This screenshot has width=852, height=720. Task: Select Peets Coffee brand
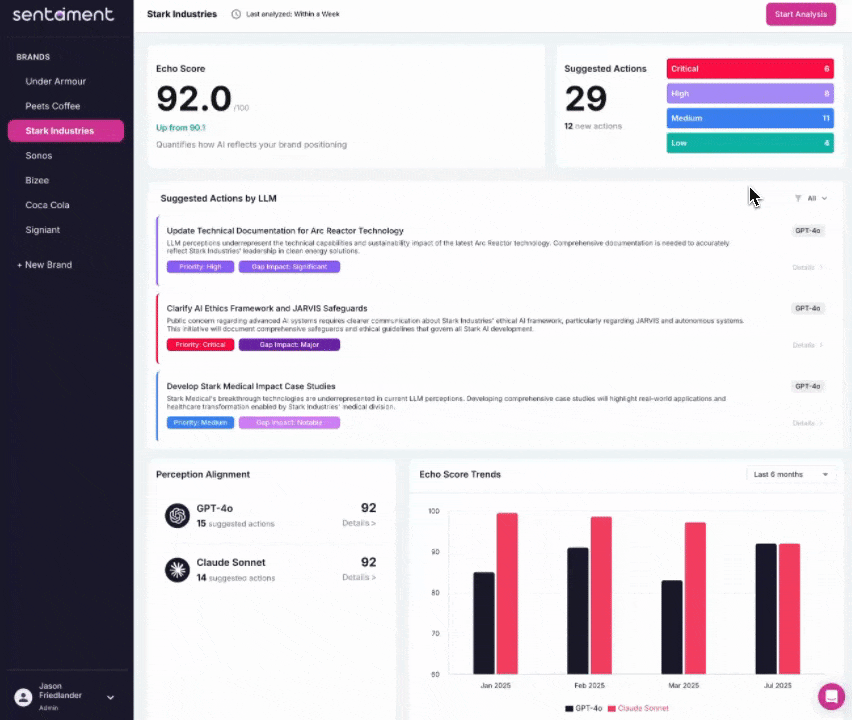(x=53, y=106)
